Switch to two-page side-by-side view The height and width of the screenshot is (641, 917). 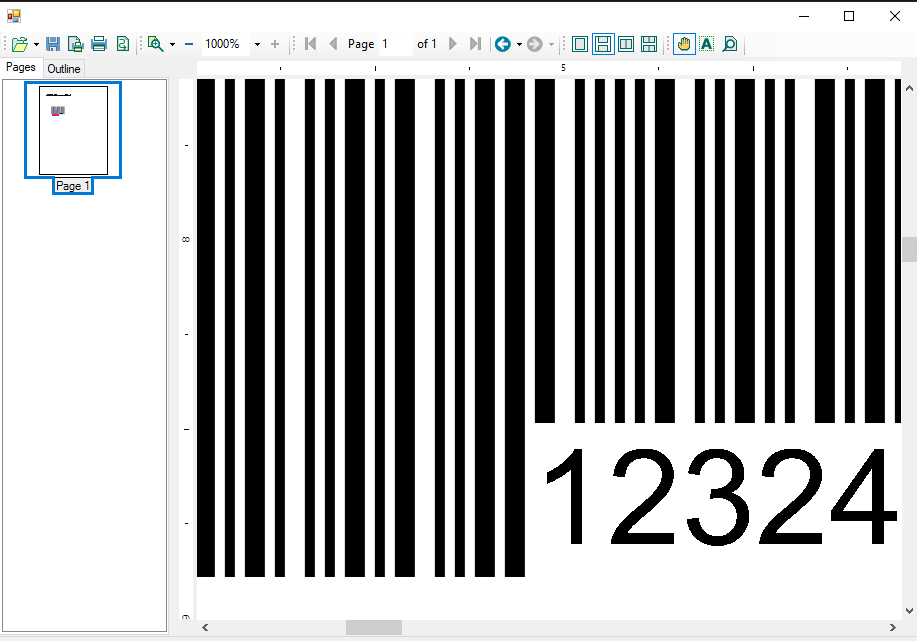click(626, 44)
